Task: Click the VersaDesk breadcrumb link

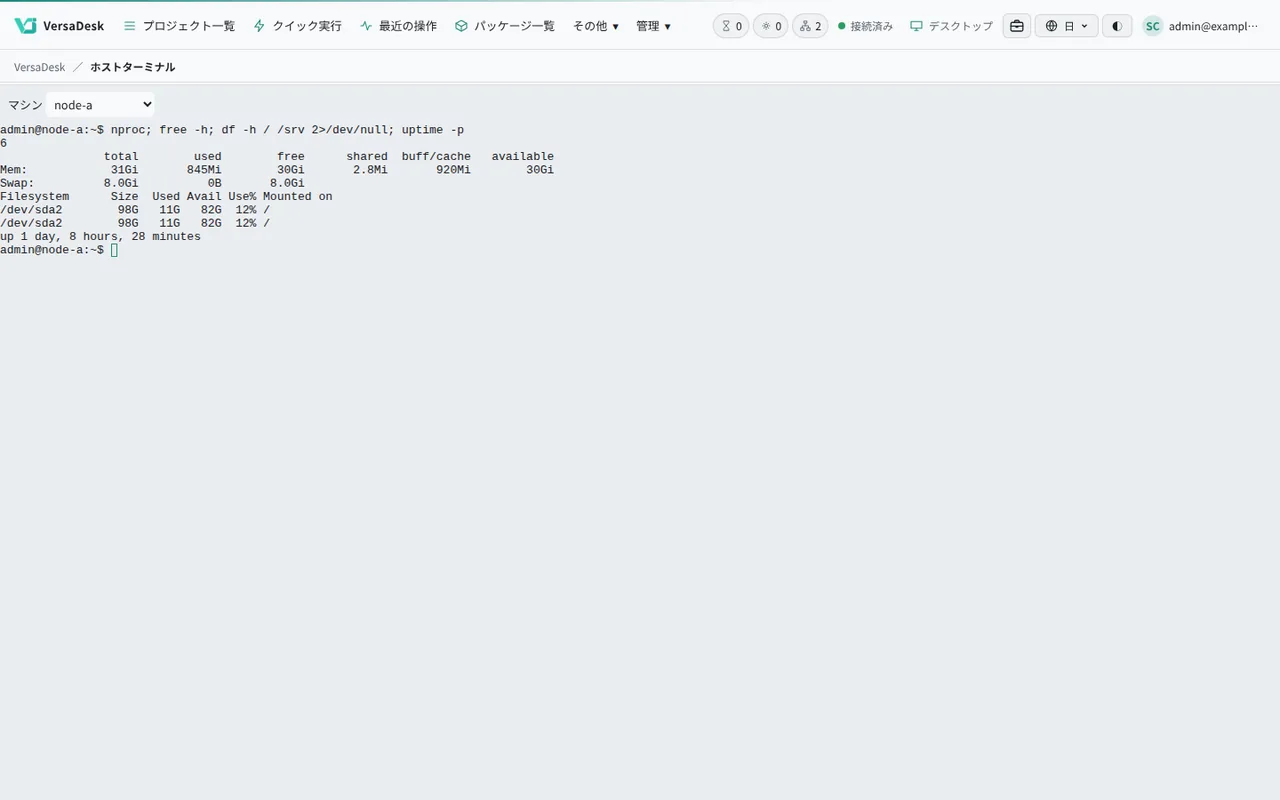Action: 39,67
